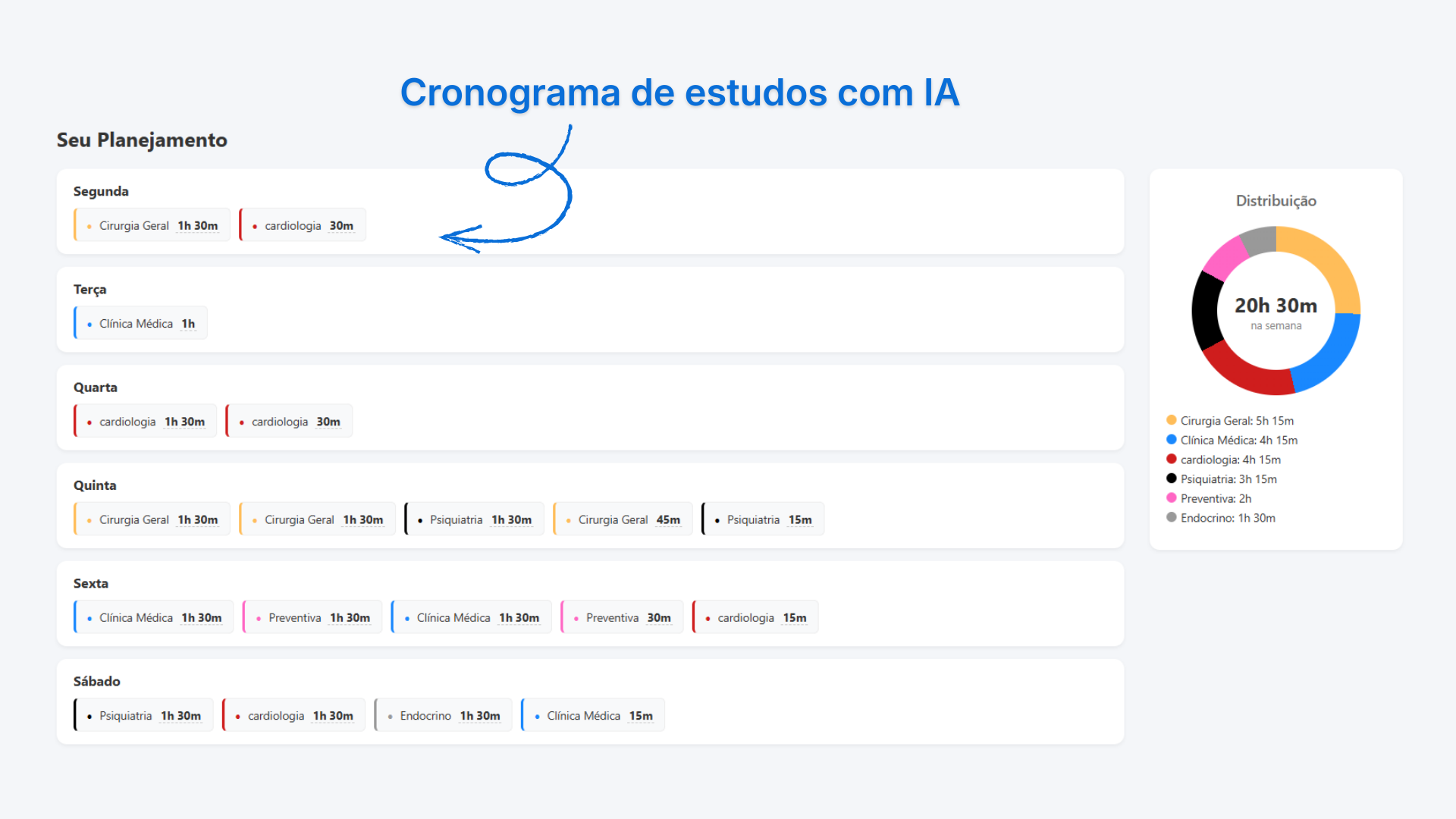1456x819 pixels.
Task: Click the blue dot on Clínica Médica Terça chip
Action: (x=89, y=323)
